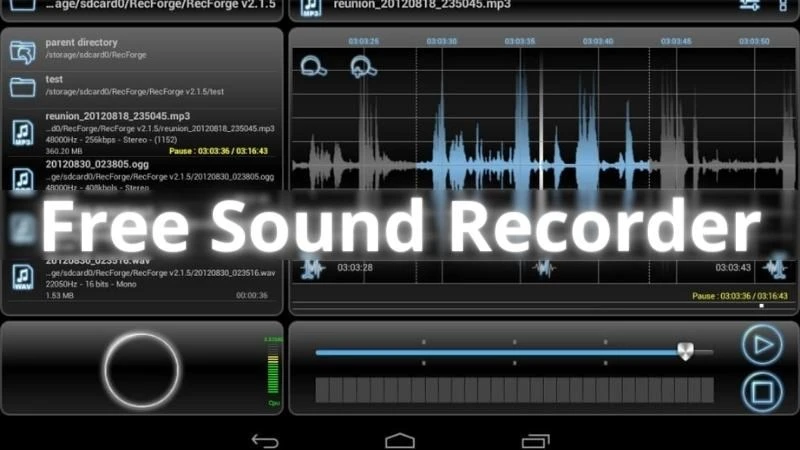The width and height of the screenshot is (800, 450).
Task: Click the parent directory folder icon
Action: point(22,50)
